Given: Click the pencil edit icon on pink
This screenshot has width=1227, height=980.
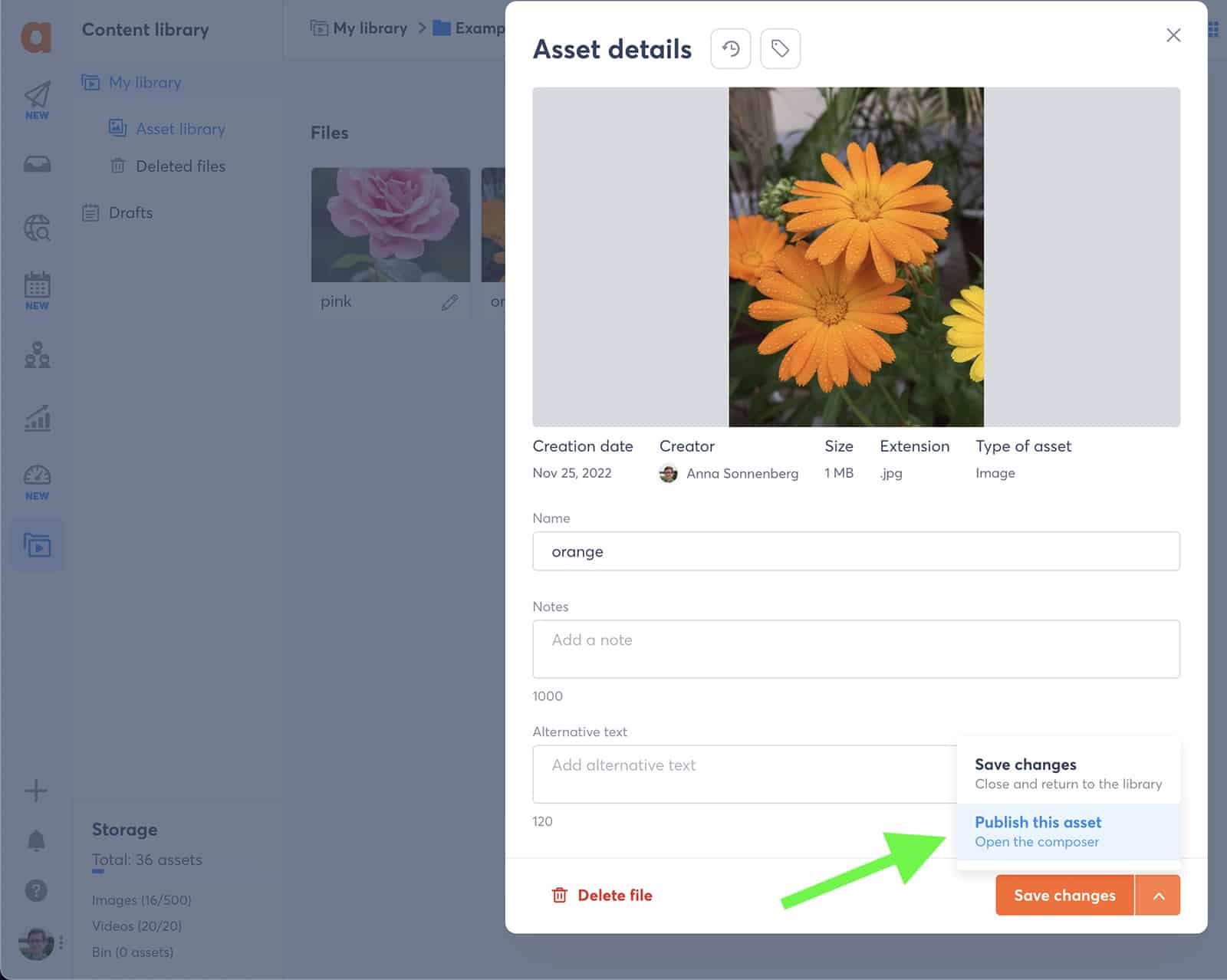Looking at the screenshot, I should tap(450, 302).
